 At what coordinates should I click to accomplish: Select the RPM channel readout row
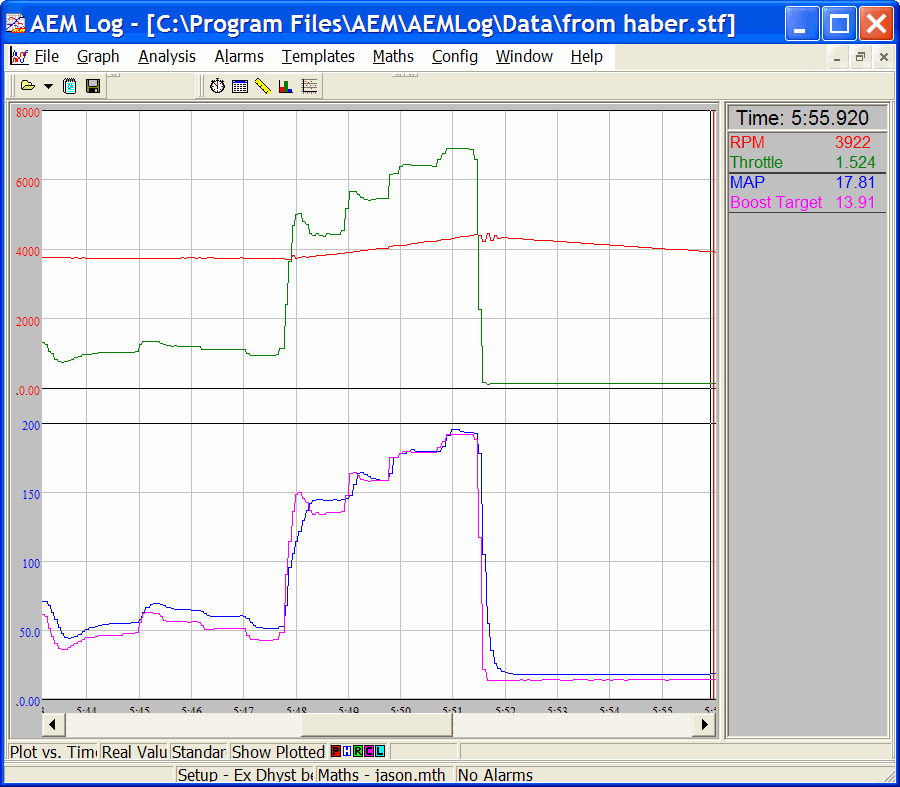click(807, 142)
